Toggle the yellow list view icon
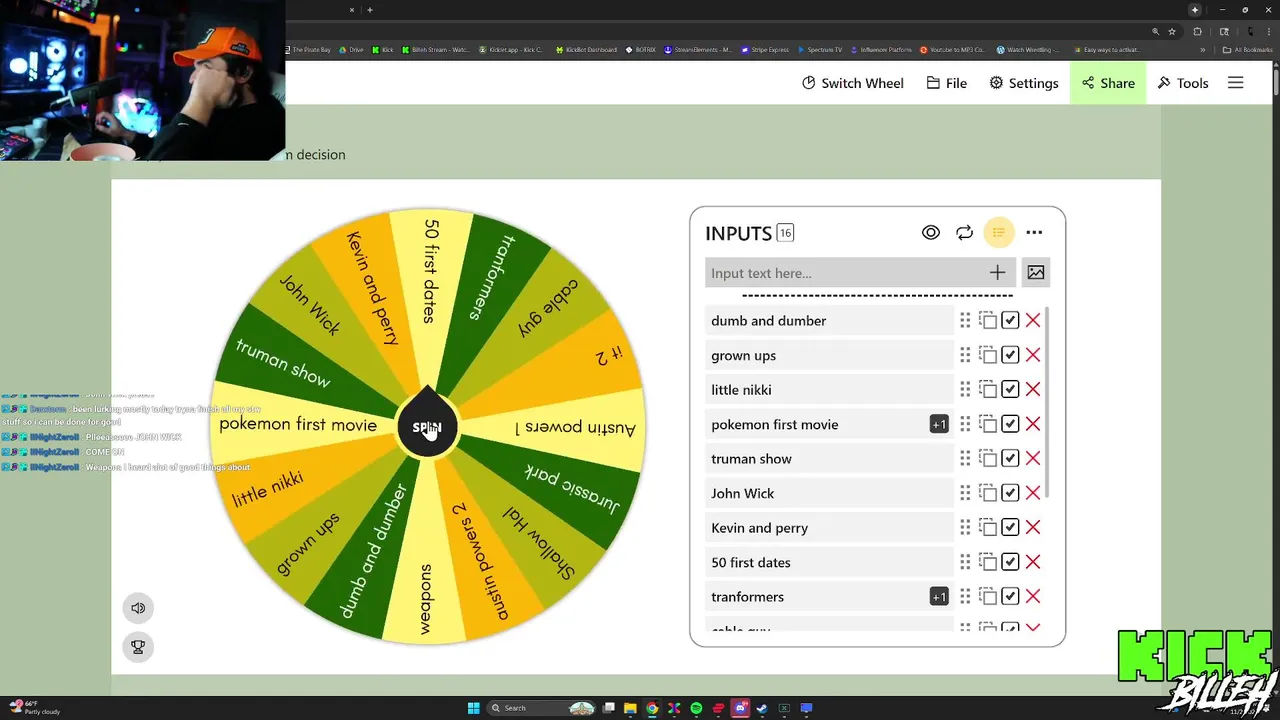Image resolution: width=1280 pixels, height=720 pixels. (x=998, y=233)
